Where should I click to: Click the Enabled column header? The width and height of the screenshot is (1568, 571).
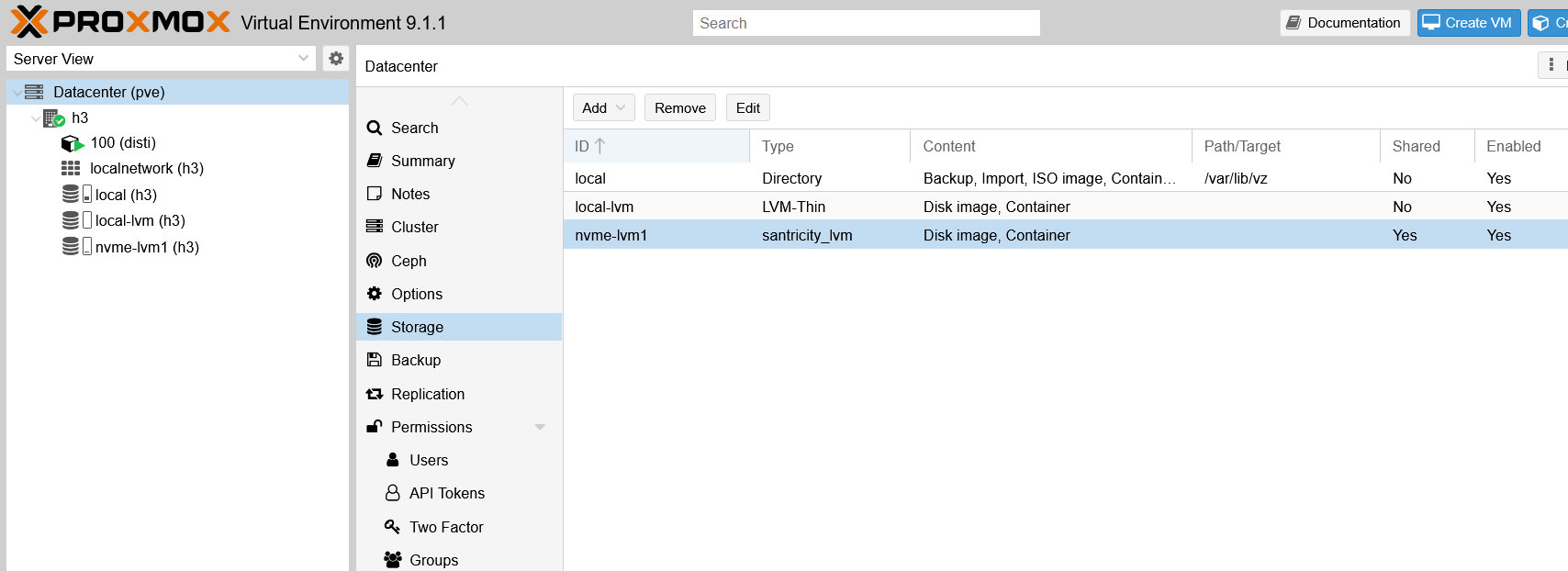tap(1521, 146)
